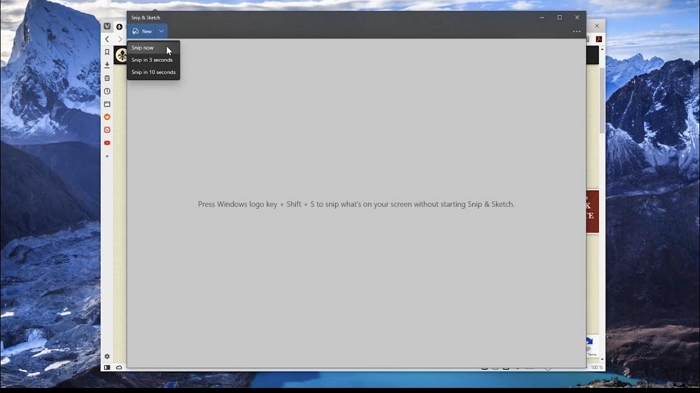Go back with browser back arrow
Viewport: 700px width, 393px height.
point(107,39)
